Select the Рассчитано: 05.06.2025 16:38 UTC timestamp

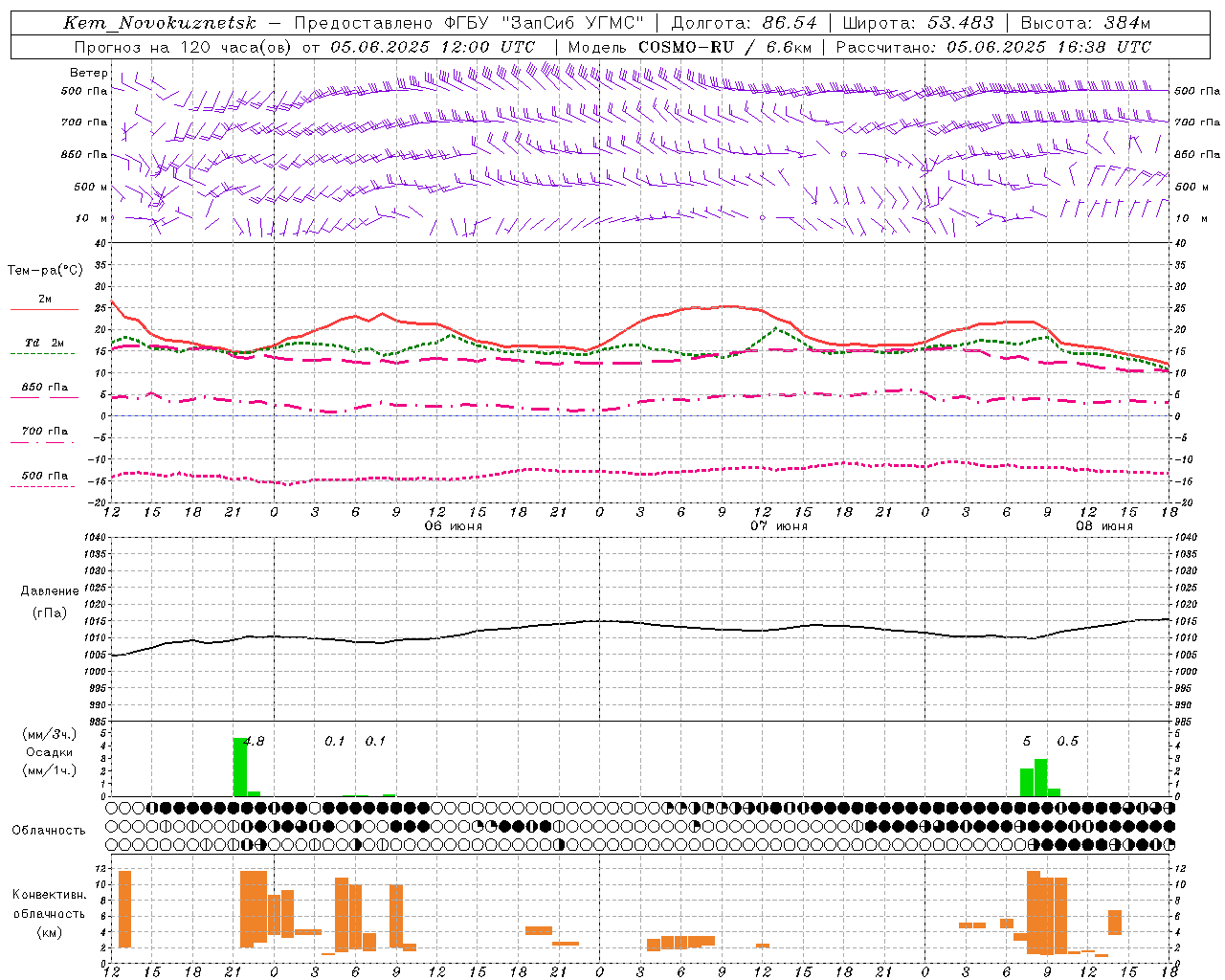993,47
